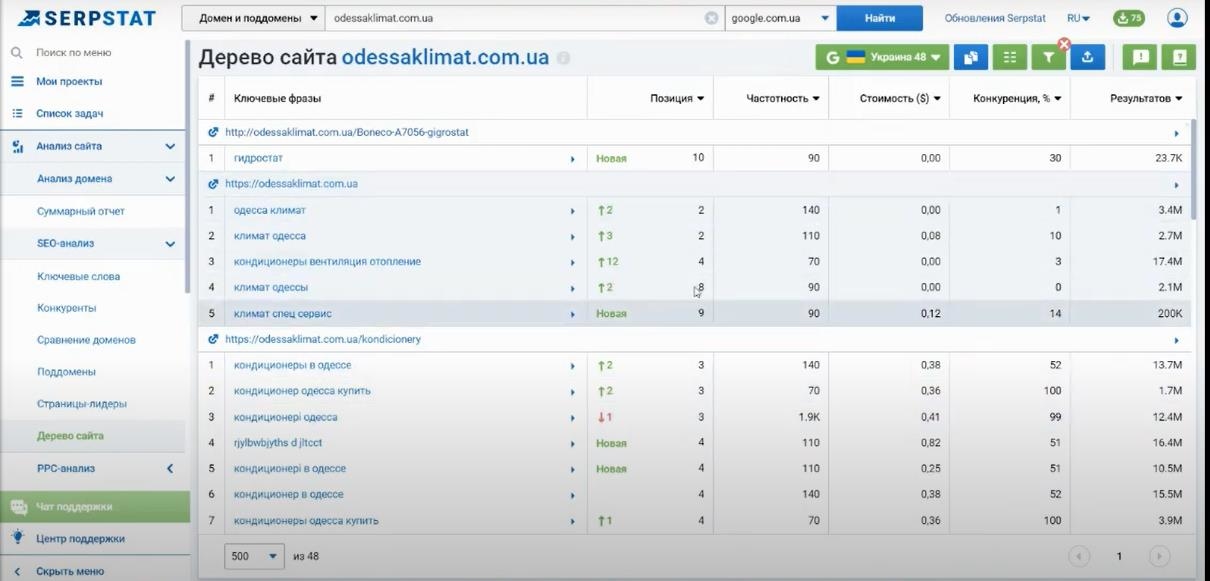Open Суммарный отчет in the sidebar
Screen dimensions: 1210x581
(x=81, y=211)
